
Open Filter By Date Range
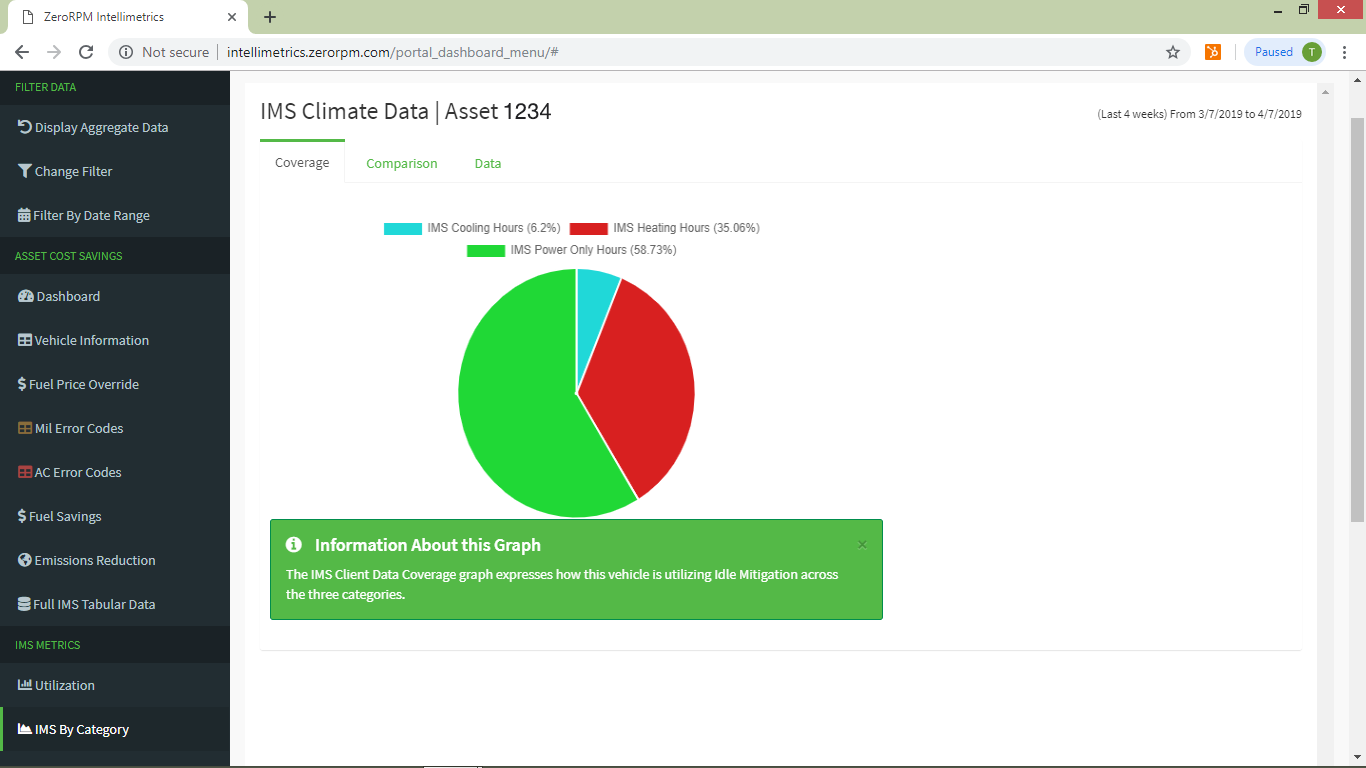click(115, 215)
